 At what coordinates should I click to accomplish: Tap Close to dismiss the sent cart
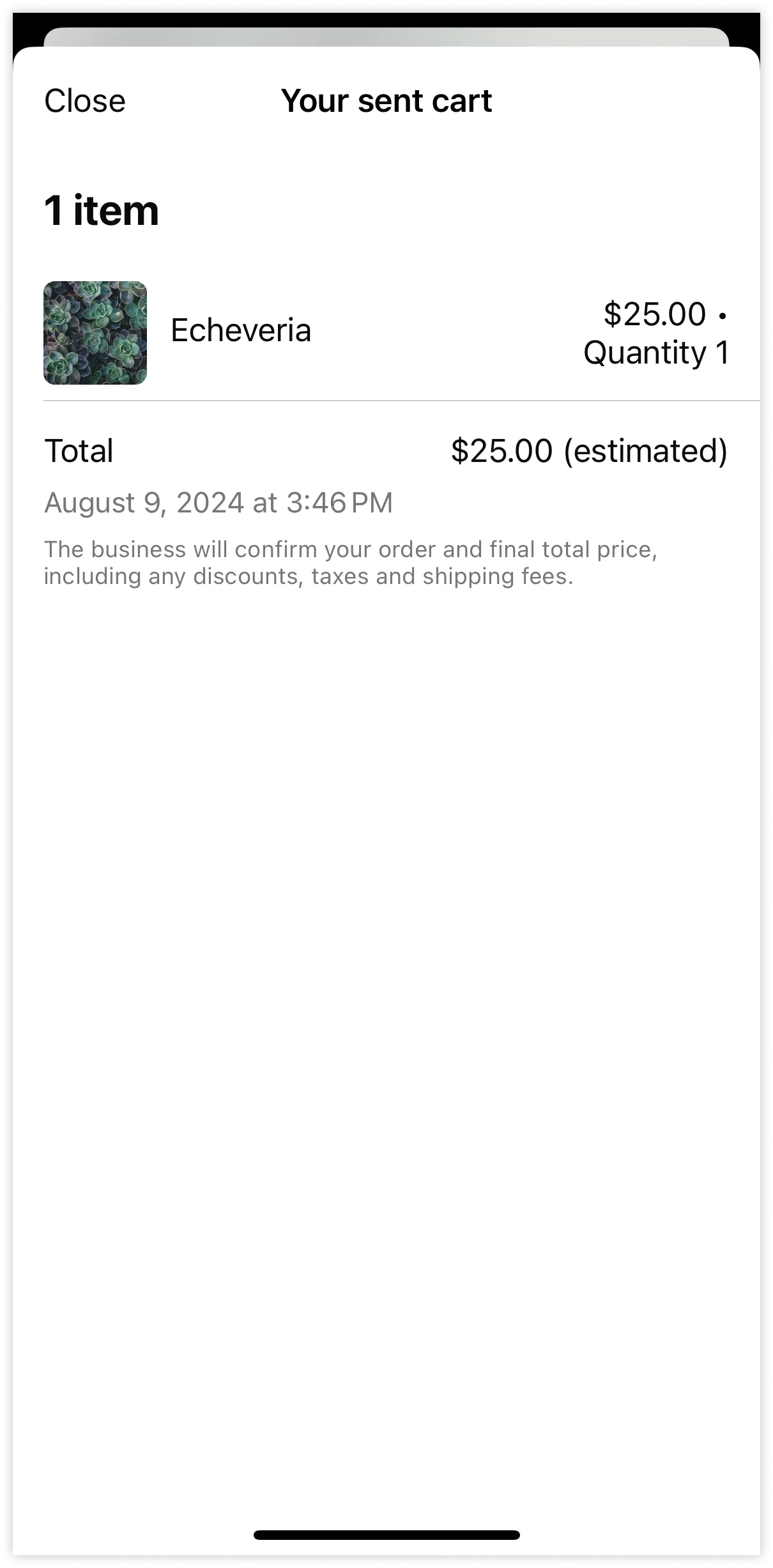pos(85,101)
